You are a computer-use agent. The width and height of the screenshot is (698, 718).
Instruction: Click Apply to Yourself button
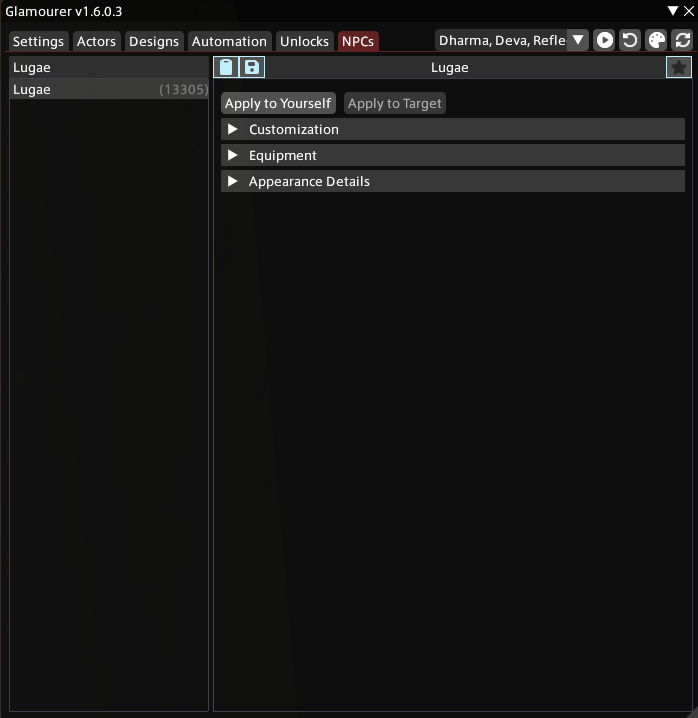click(x=278, y=103)
